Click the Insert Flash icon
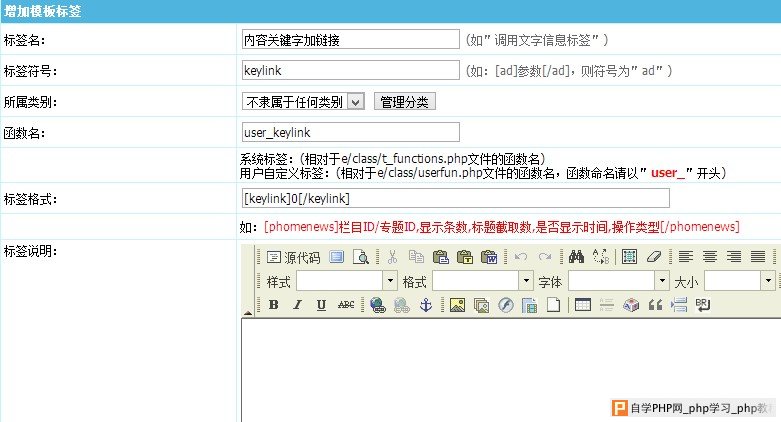This screenshot has height=422, width=781. (506, 305)
